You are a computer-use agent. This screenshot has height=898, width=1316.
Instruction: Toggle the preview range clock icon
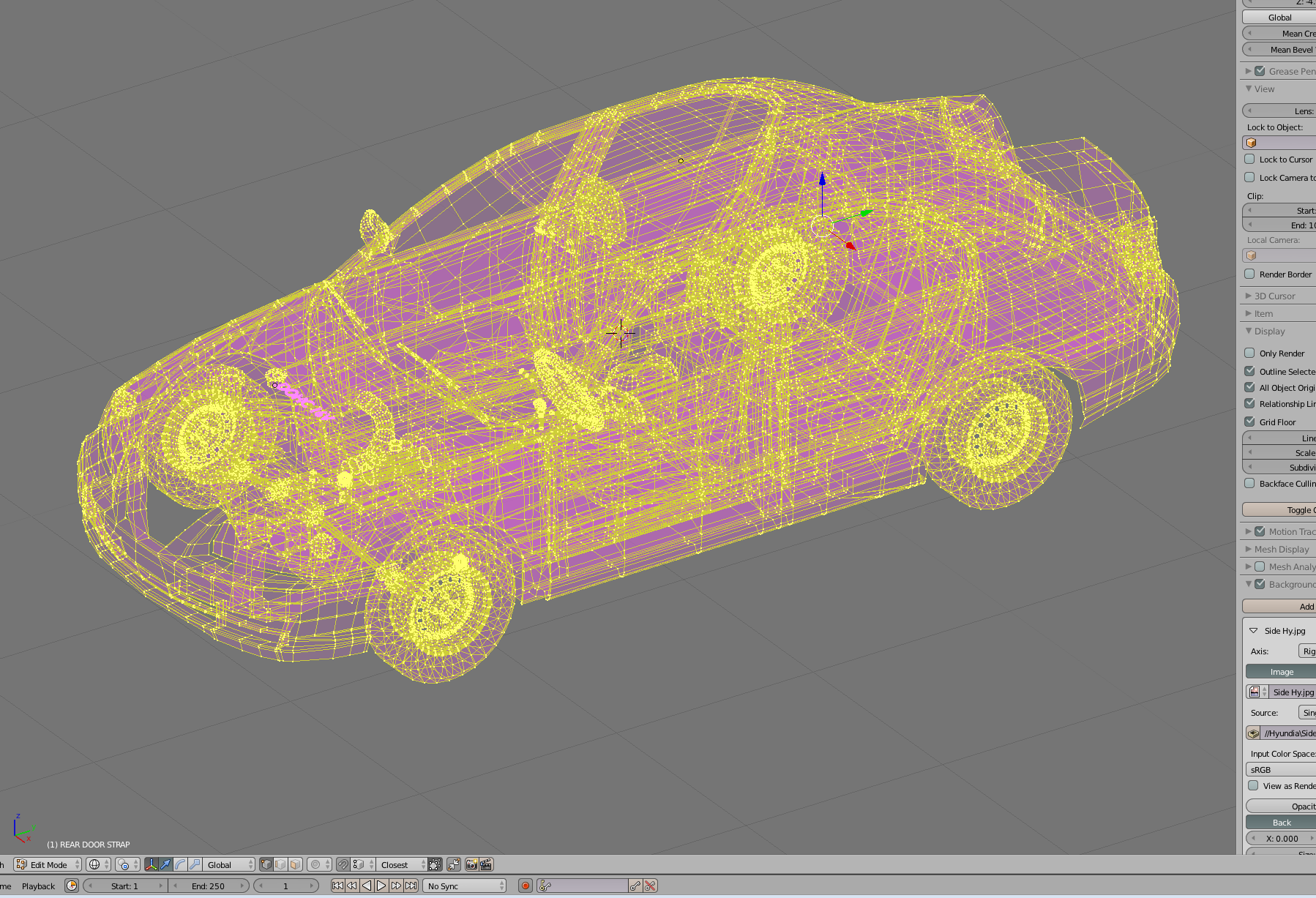coord(72,886)
